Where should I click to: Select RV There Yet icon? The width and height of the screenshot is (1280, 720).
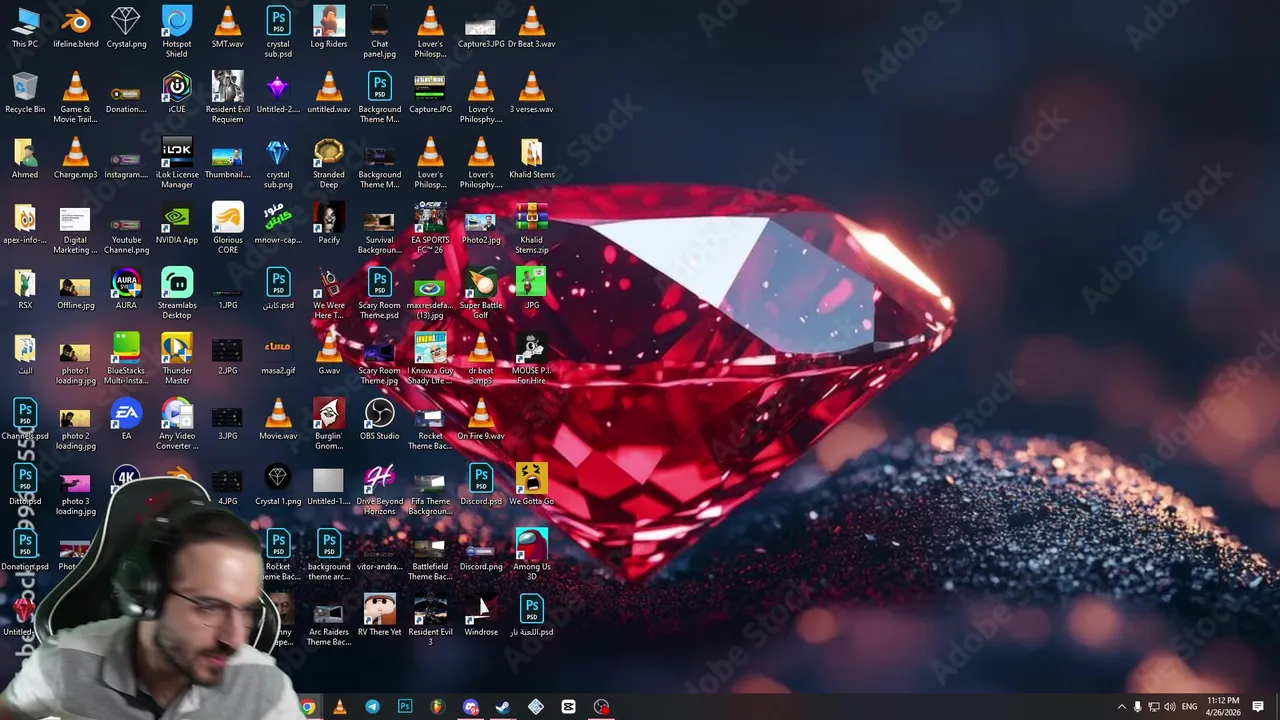(380, 615)
